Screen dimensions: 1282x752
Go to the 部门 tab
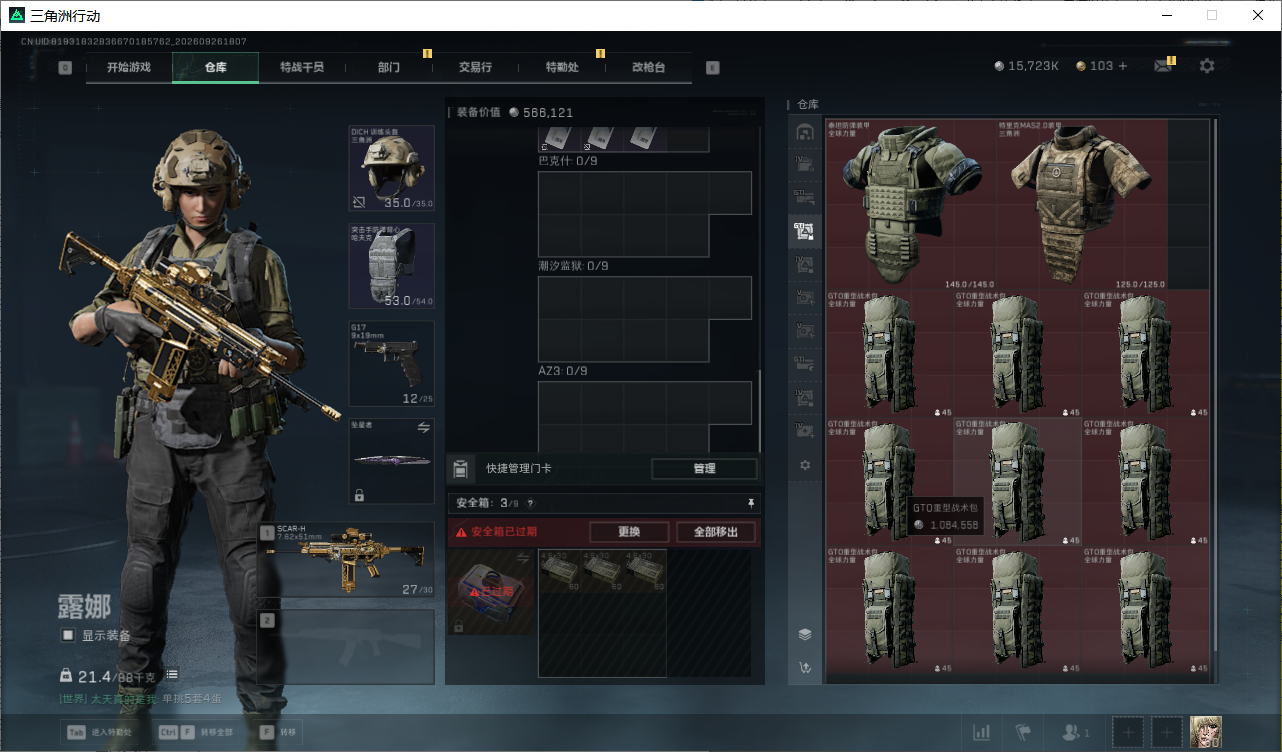tap(389, 67)
